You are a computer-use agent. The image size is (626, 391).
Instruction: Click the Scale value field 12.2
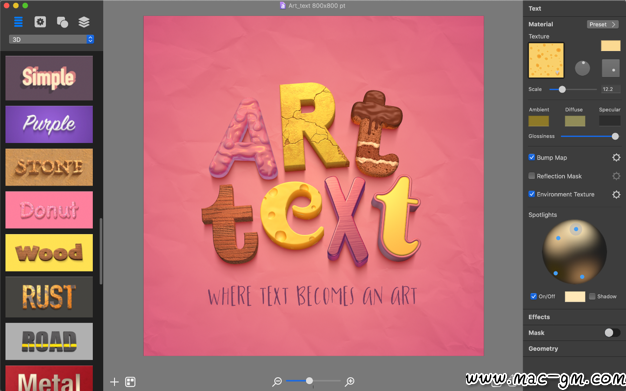[x=610, y=89]
